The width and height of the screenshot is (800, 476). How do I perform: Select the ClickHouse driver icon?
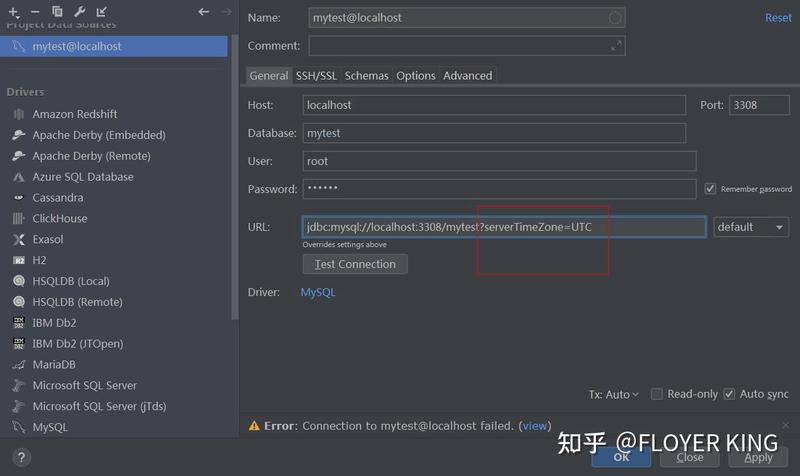[x=19, y=218]
